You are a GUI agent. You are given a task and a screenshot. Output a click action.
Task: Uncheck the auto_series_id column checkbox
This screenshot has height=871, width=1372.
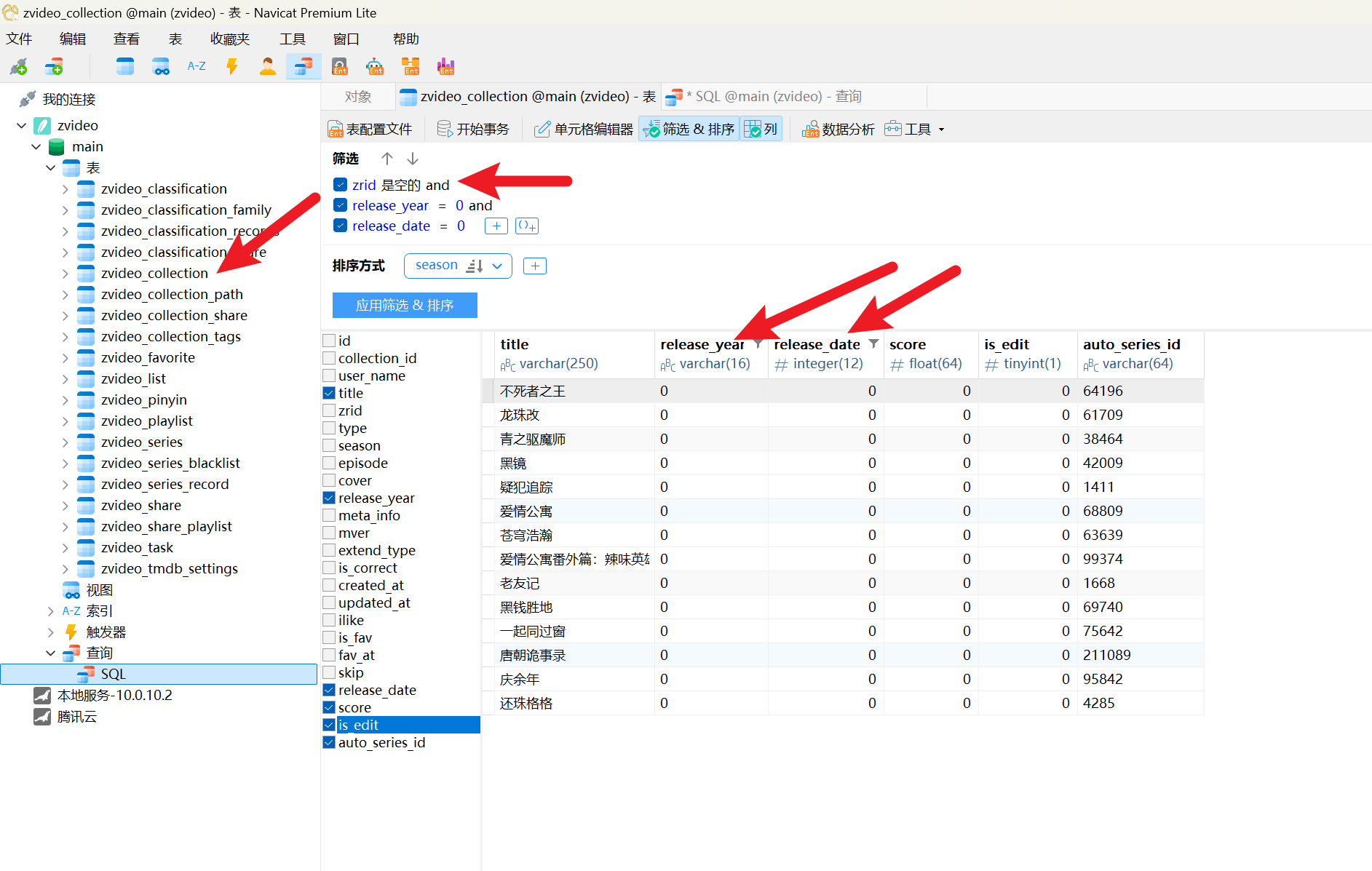[x=329, y=742]
